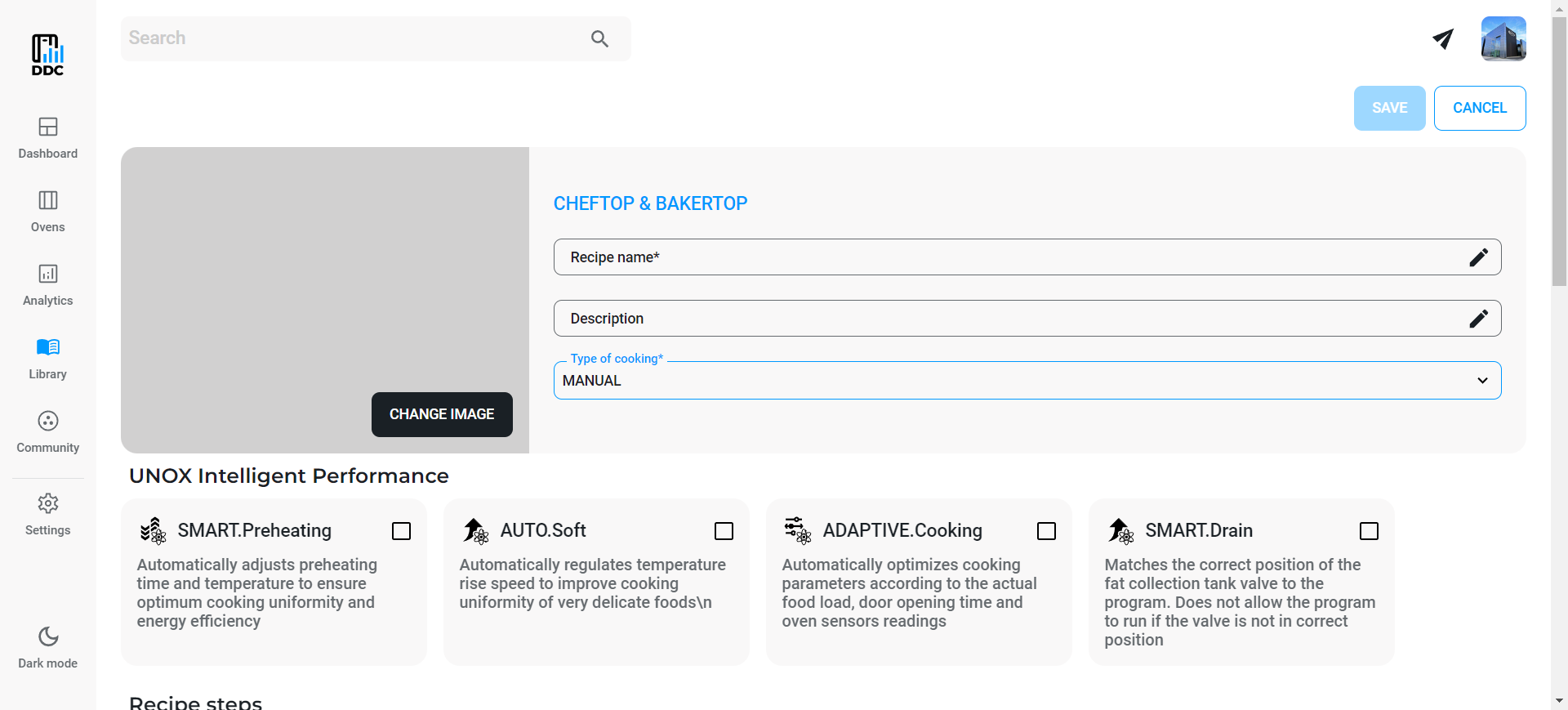Open the Analytics page
This screenshot has height=710, width=1568.
coord(48,284)
